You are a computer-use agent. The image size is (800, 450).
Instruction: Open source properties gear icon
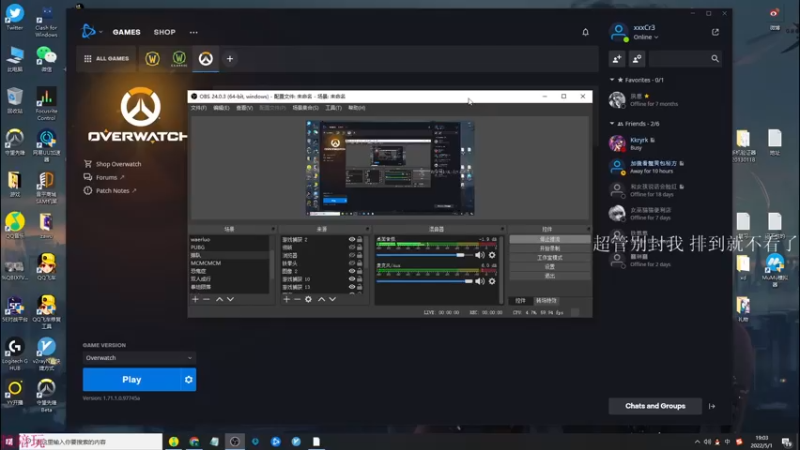click(x=308, y=299)
